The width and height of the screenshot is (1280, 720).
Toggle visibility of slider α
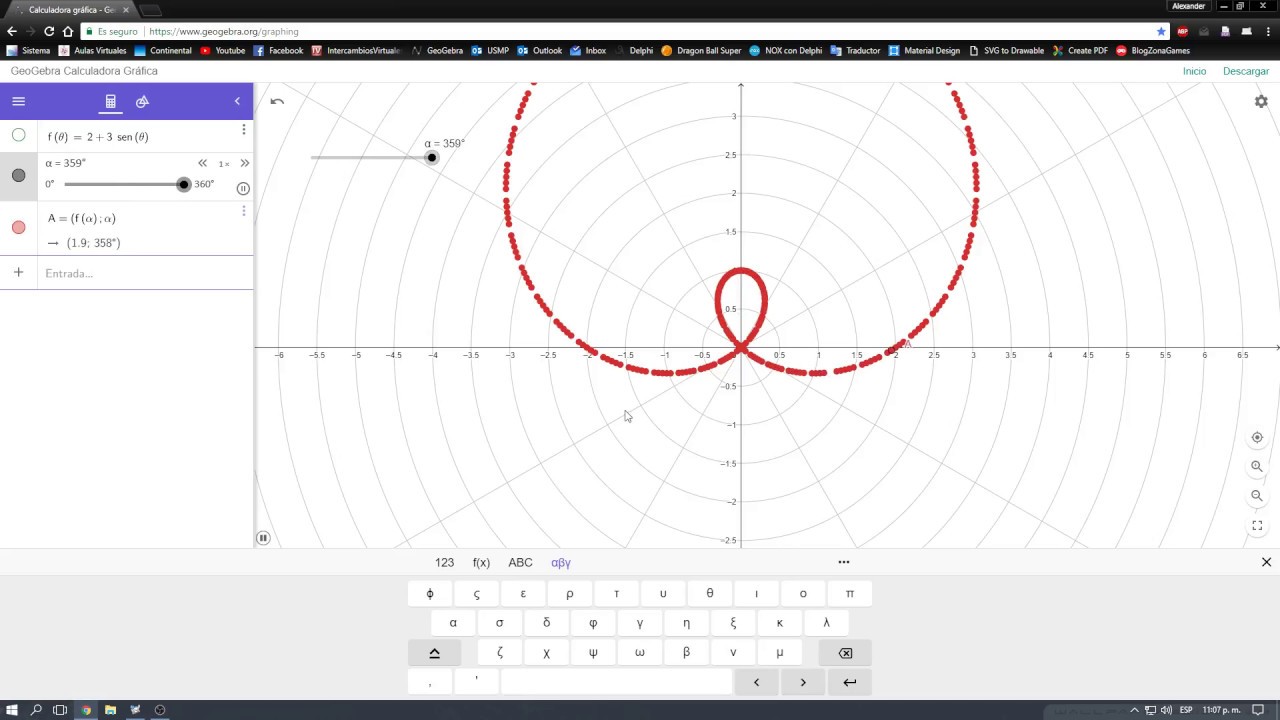18,175
